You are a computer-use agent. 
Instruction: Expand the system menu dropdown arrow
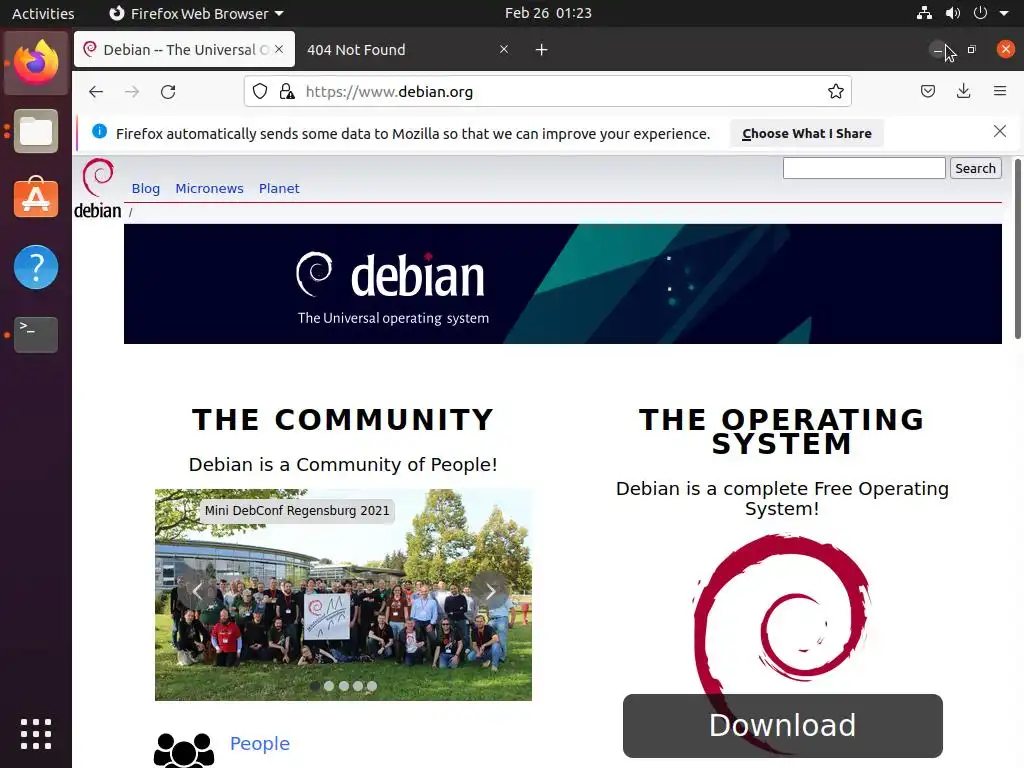click(x=1004, y=13)
